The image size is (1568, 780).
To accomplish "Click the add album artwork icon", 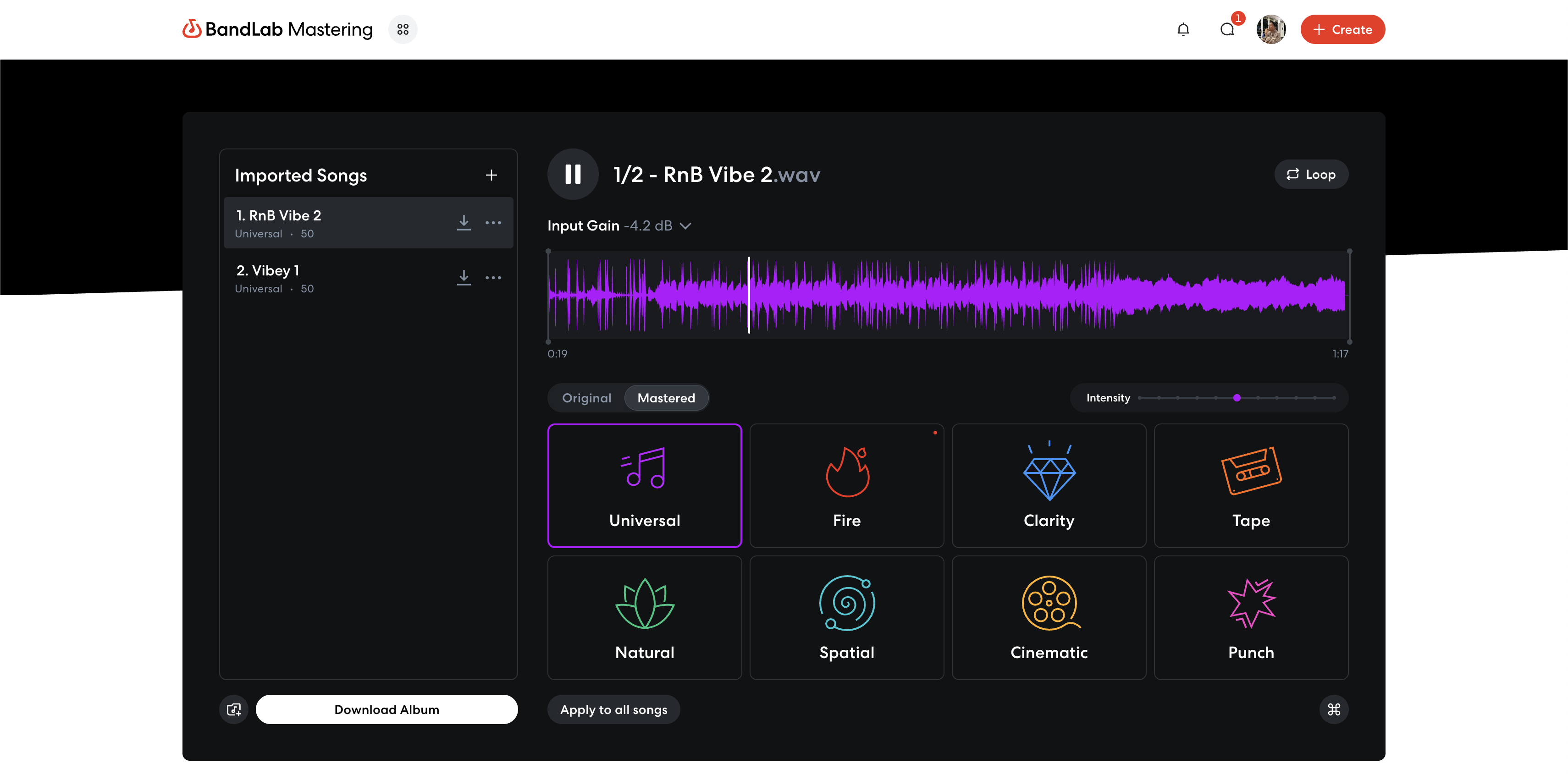I will [234, 709].
